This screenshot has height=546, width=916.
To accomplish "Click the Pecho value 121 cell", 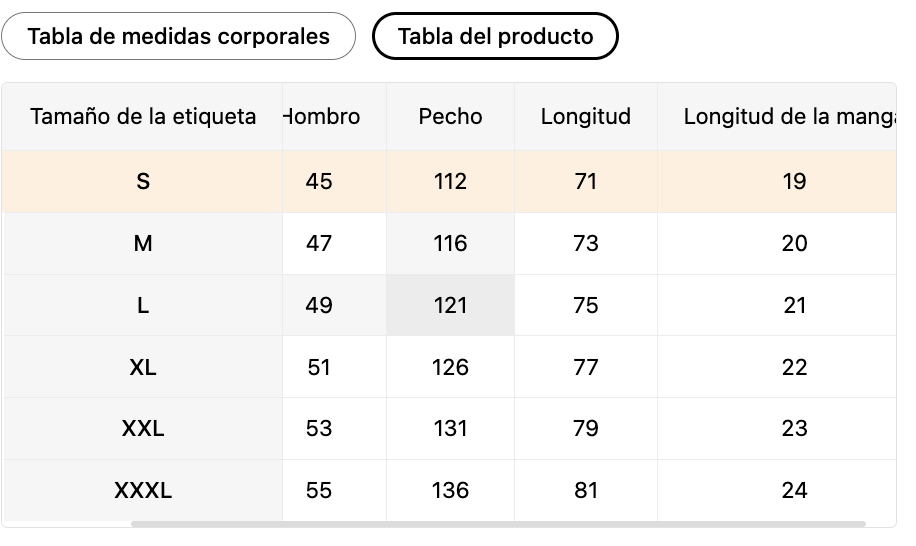I will click(x=450, y=306).
